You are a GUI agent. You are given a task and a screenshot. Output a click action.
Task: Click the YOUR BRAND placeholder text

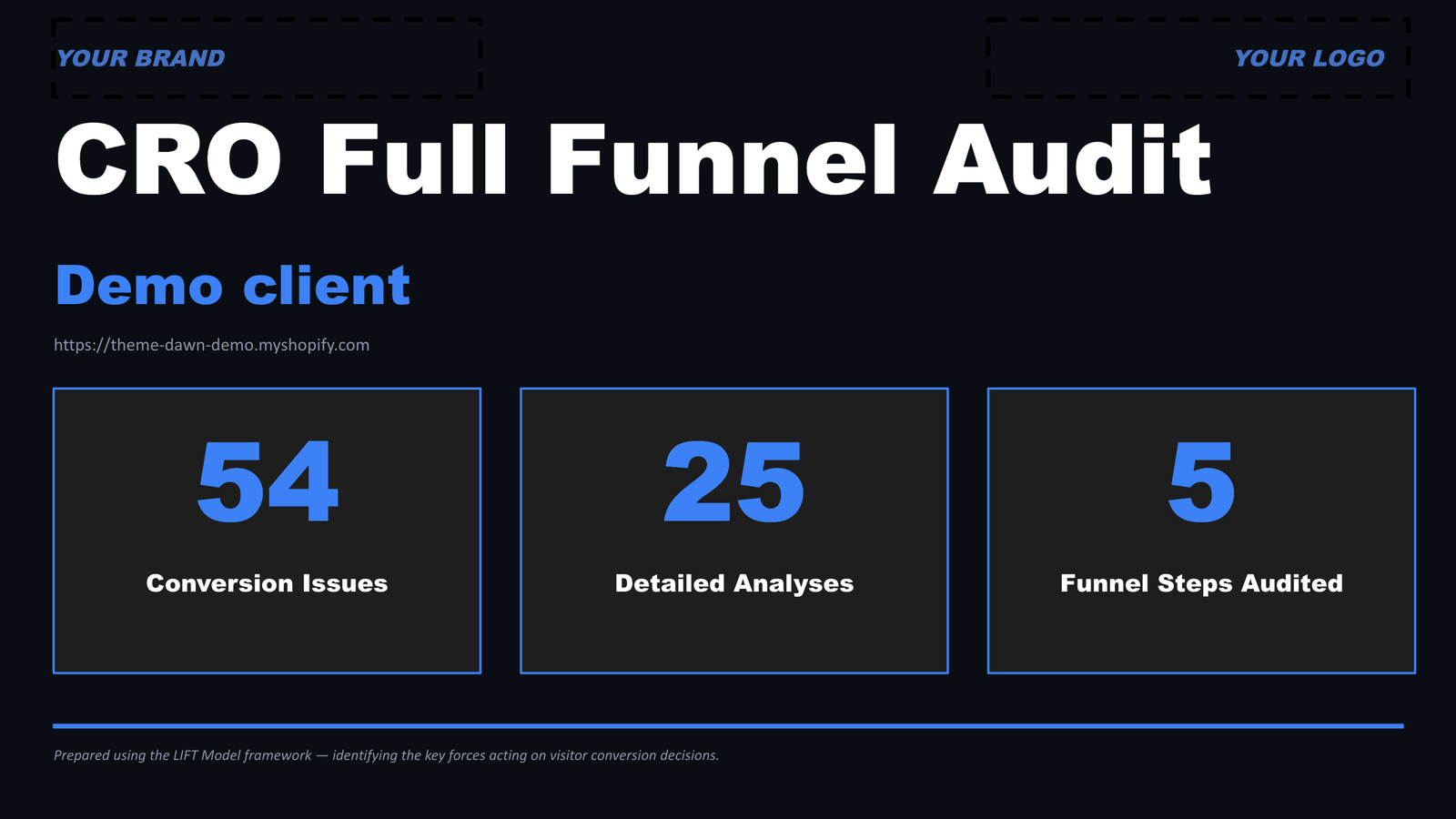pos(140,58)
